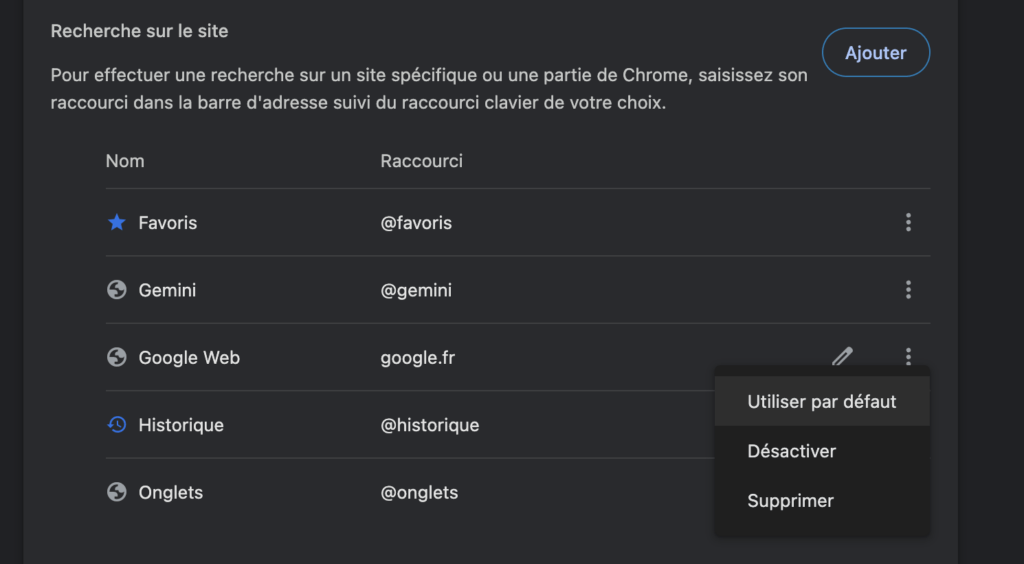The height and width of the screenshot is (564, 1024).
Task: Click the Raccourci column header
Action: [x=421, y=161]
